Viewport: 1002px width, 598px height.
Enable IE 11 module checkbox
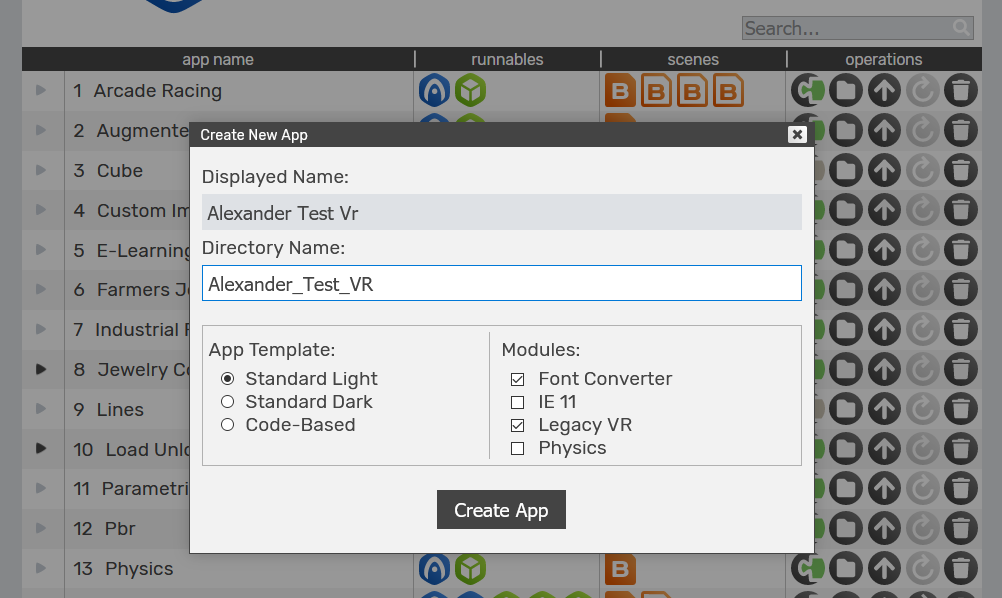pos(518,402)
